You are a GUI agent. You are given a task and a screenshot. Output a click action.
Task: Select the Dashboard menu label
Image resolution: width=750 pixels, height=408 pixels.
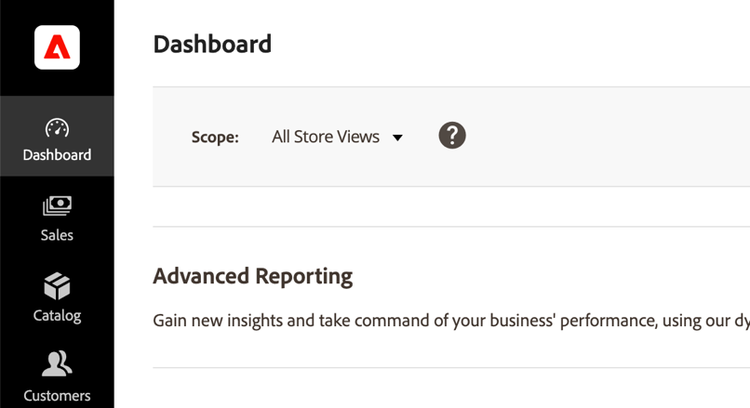[57, 155]
